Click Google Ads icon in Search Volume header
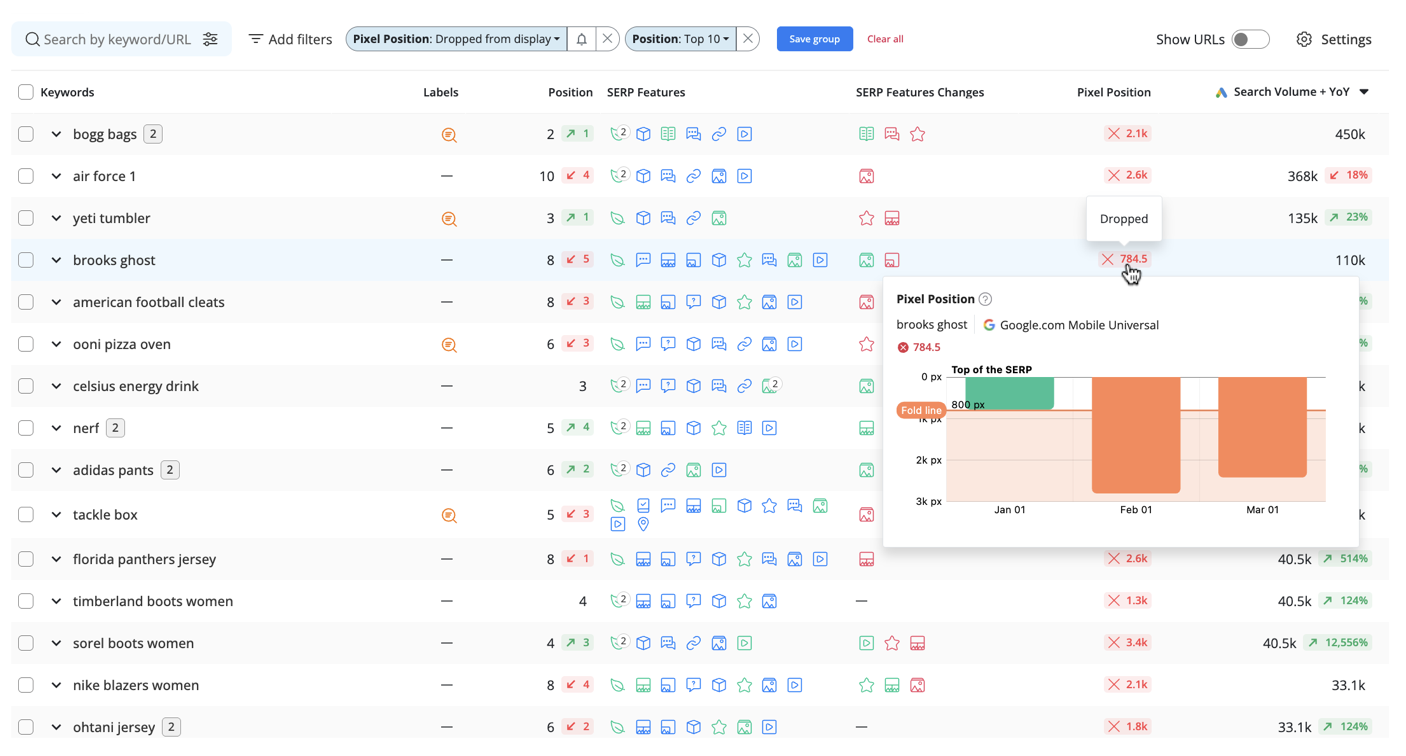 point(1221,92)
